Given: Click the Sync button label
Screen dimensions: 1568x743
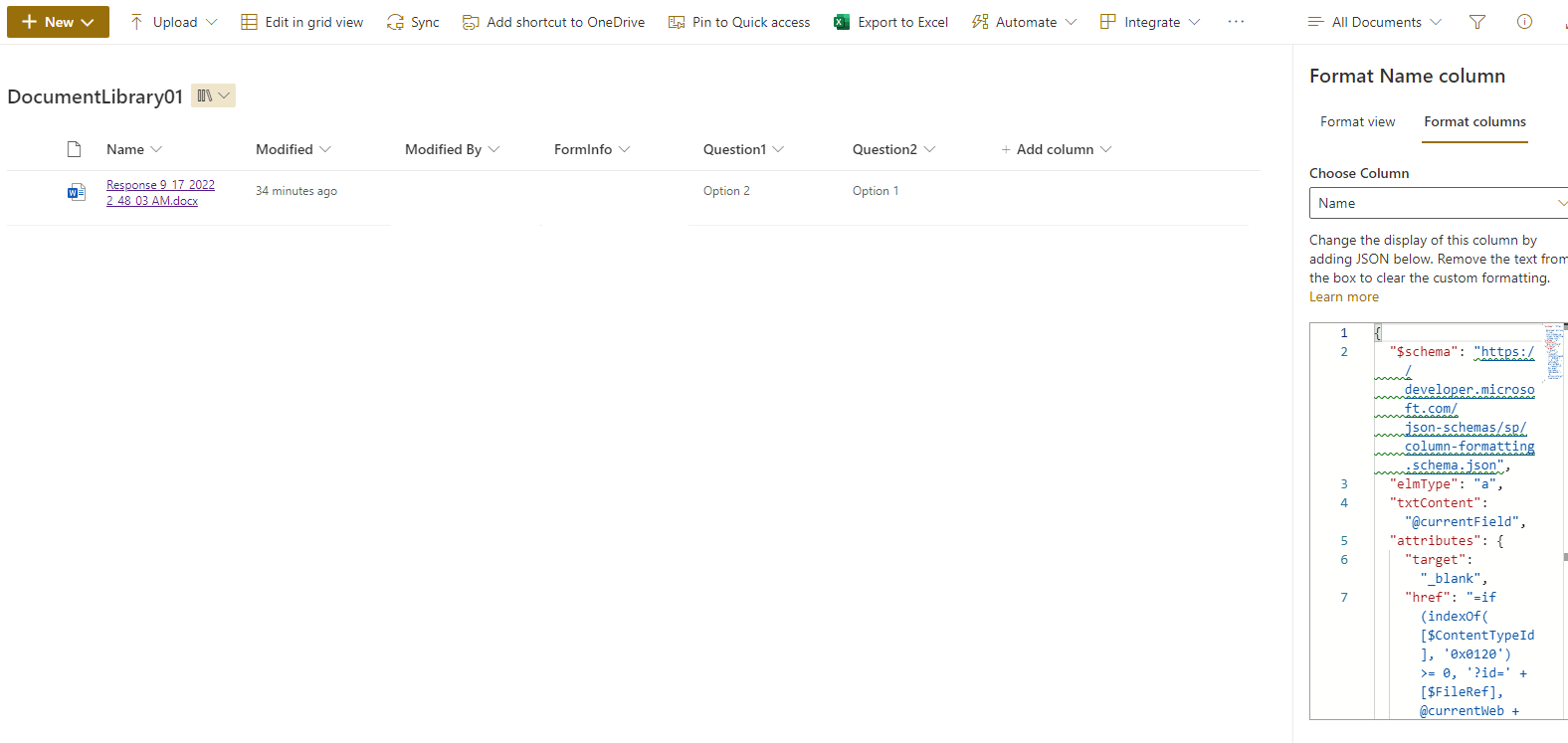Looking at the screenshot, I should [425, 22].
